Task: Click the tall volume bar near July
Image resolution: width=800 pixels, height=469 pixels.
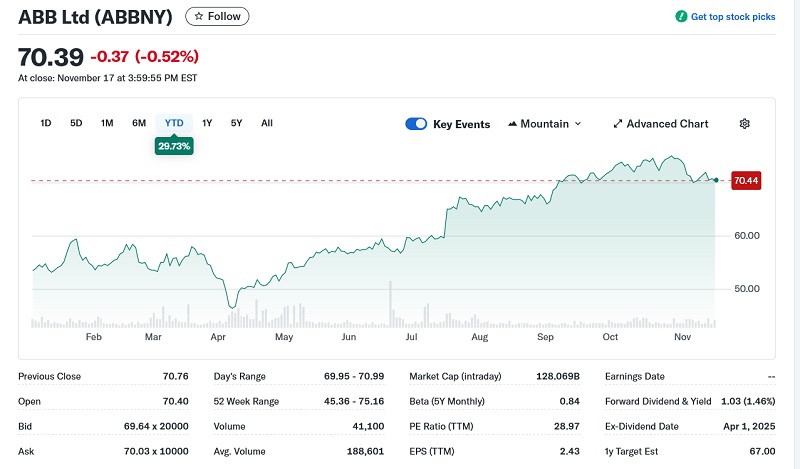Action: point(390,304)
